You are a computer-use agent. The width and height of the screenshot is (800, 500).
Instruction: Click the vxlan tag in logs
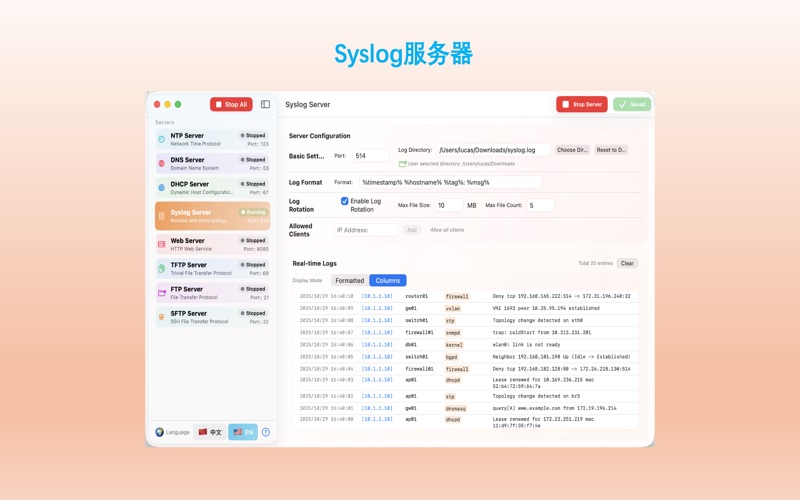pyautogui.click(x=453, y=309)
